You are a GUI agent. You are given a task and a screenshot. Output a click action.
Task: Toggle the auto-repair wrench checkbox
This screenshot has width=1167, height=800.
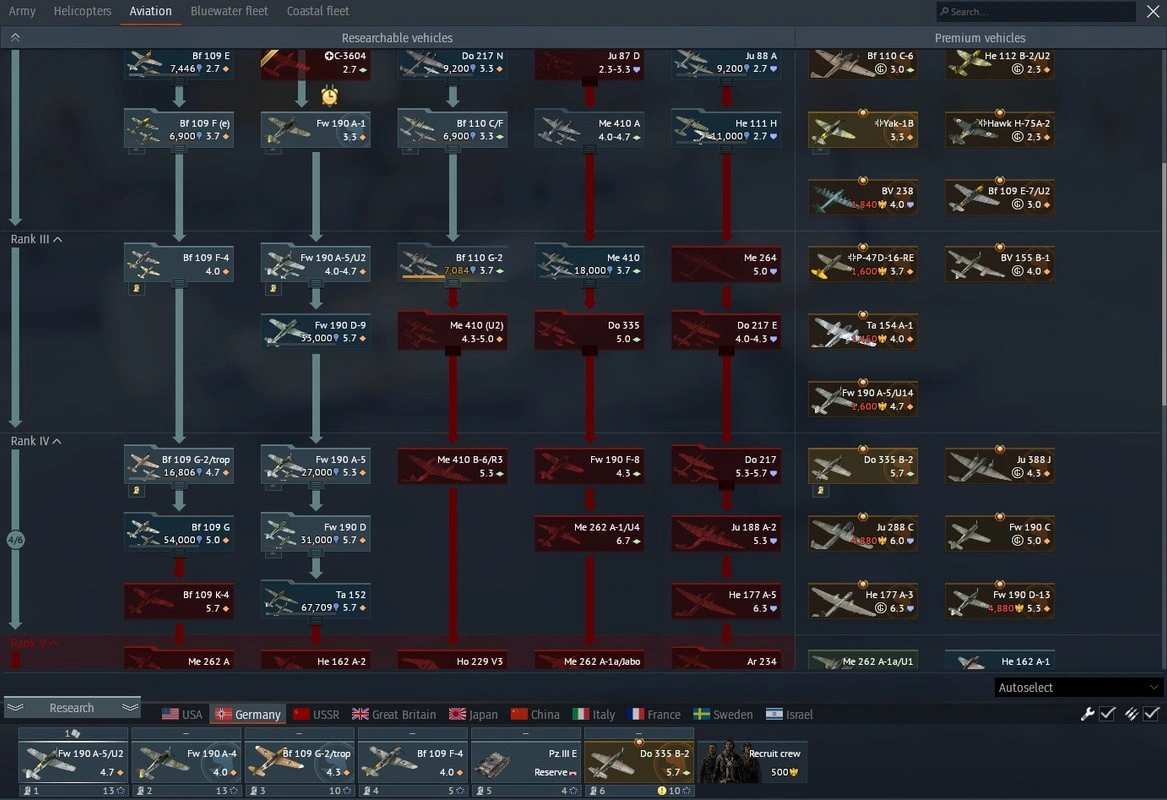[x=1107, y=713]
